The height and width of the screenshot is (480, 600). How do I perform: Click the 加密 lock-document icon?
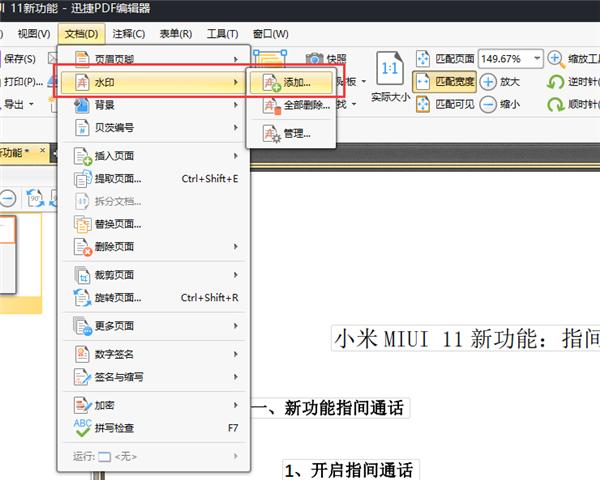83,405
